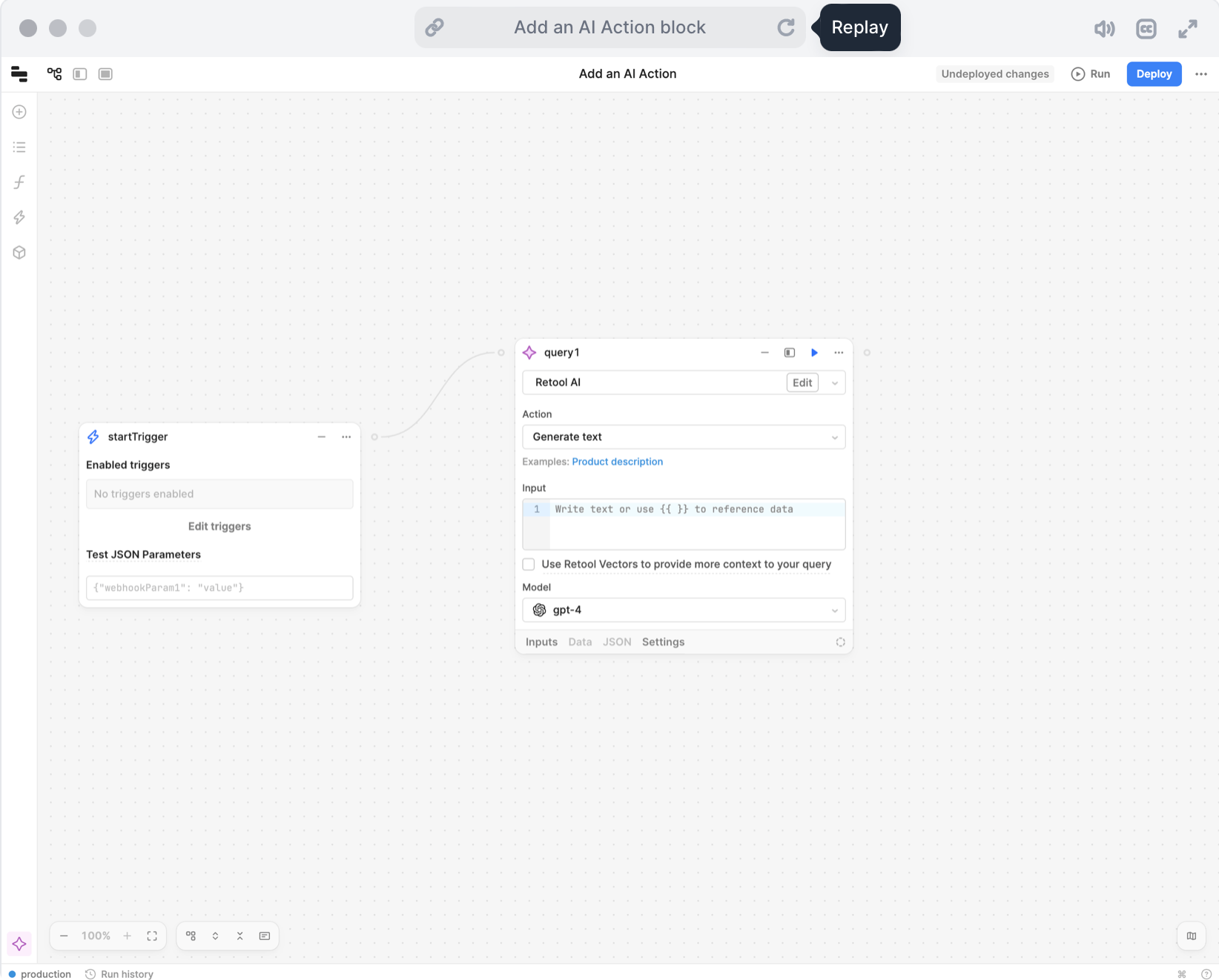Add a block using sidebar plus icon
The width and height of the screenshot is (1219, 980).
tap(20, 112)
